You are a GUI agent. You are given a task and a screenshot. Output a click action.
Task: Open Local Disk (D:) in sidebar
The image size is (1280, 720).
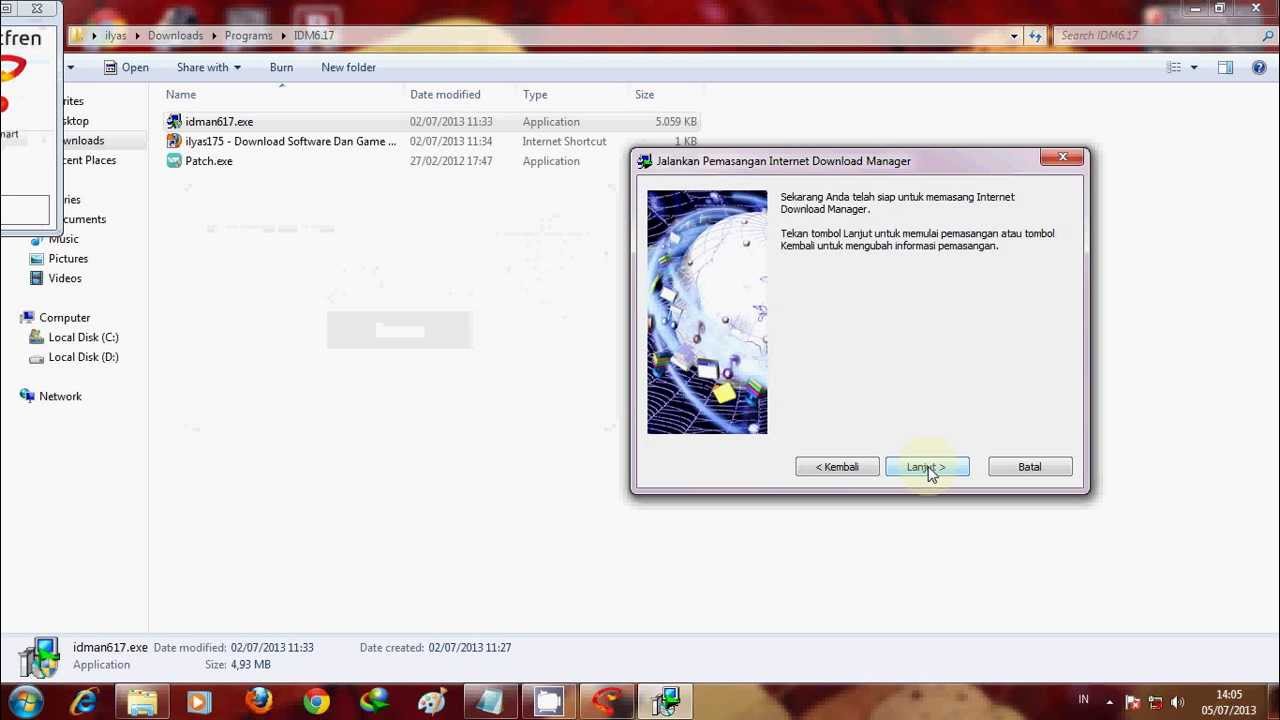(x=83, y=357)
